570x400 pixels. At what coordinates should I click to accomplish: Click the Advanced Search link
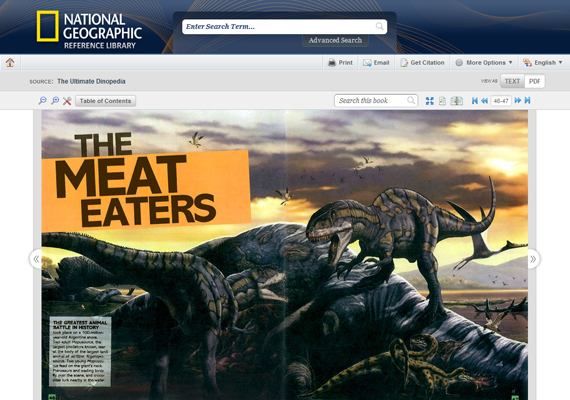335,40
